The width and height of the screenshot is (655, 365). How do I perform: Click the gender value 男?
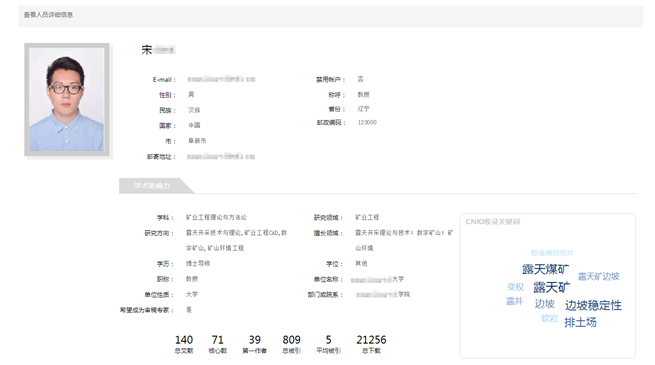tap(191, 94)
